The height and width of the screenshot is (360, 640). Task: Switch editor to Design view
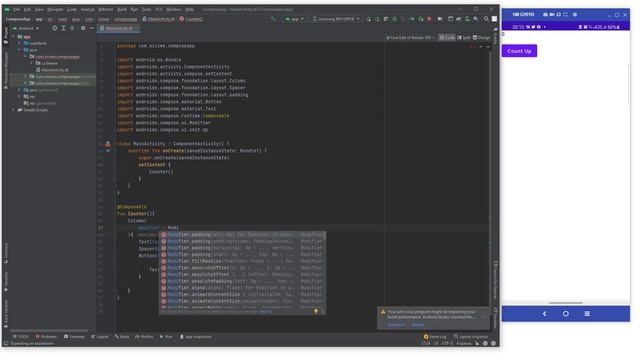click(482, 38)
